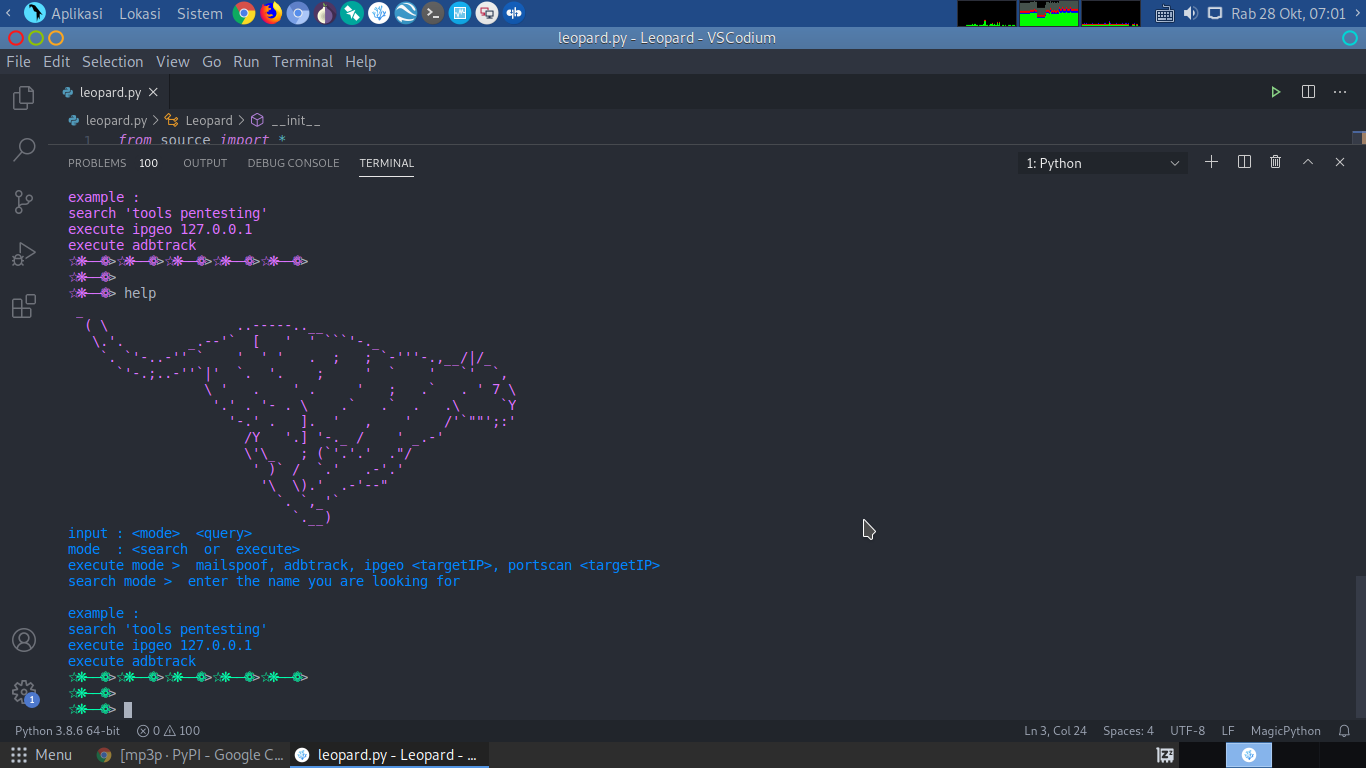Image resolution: width=1366 pixels, height=768 pixels.
Task: Open the Explorer view in activity bar
Action: click(23, 98)
